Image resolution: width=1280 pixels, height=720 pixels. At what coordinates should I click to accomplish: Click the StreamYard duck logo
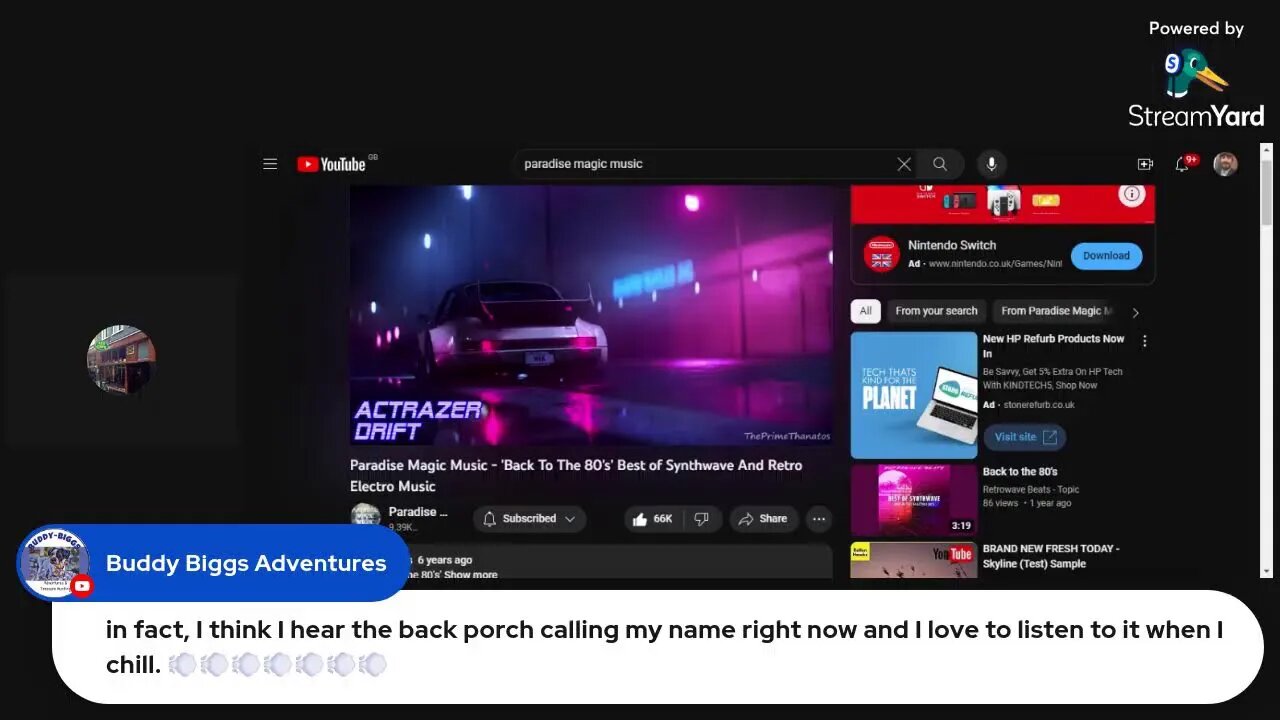[x=1196, y=73]
